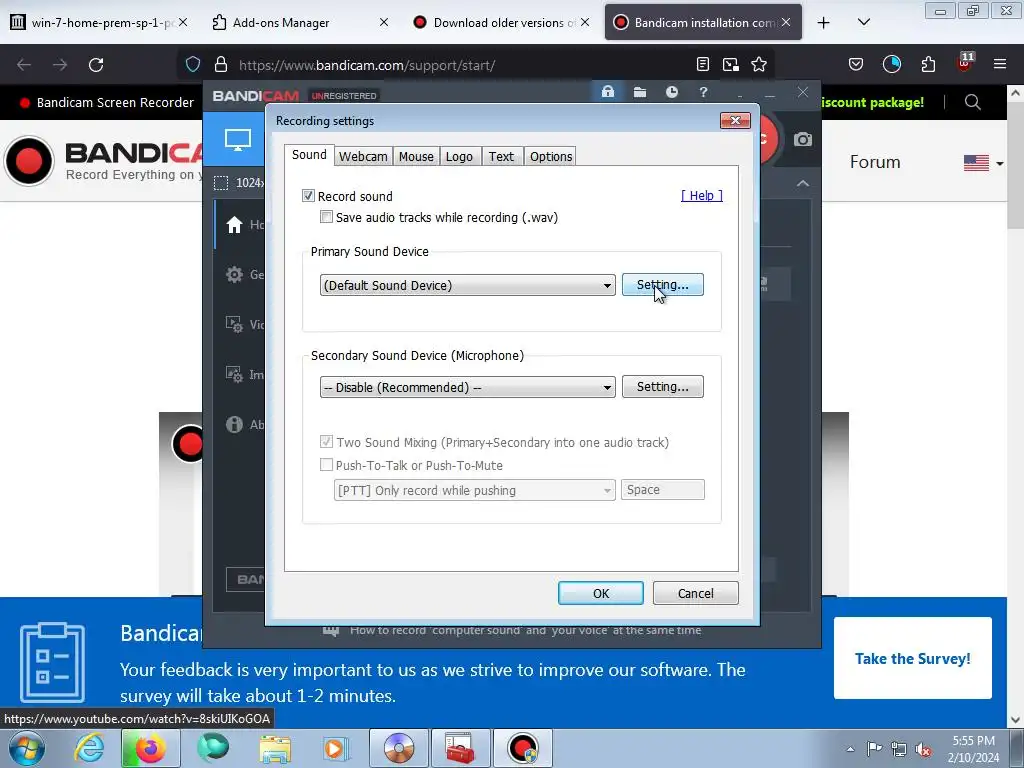Viewport: 1024px width, 768px height.
Task: Open Windows Start orb
Action: click(27, 748)
